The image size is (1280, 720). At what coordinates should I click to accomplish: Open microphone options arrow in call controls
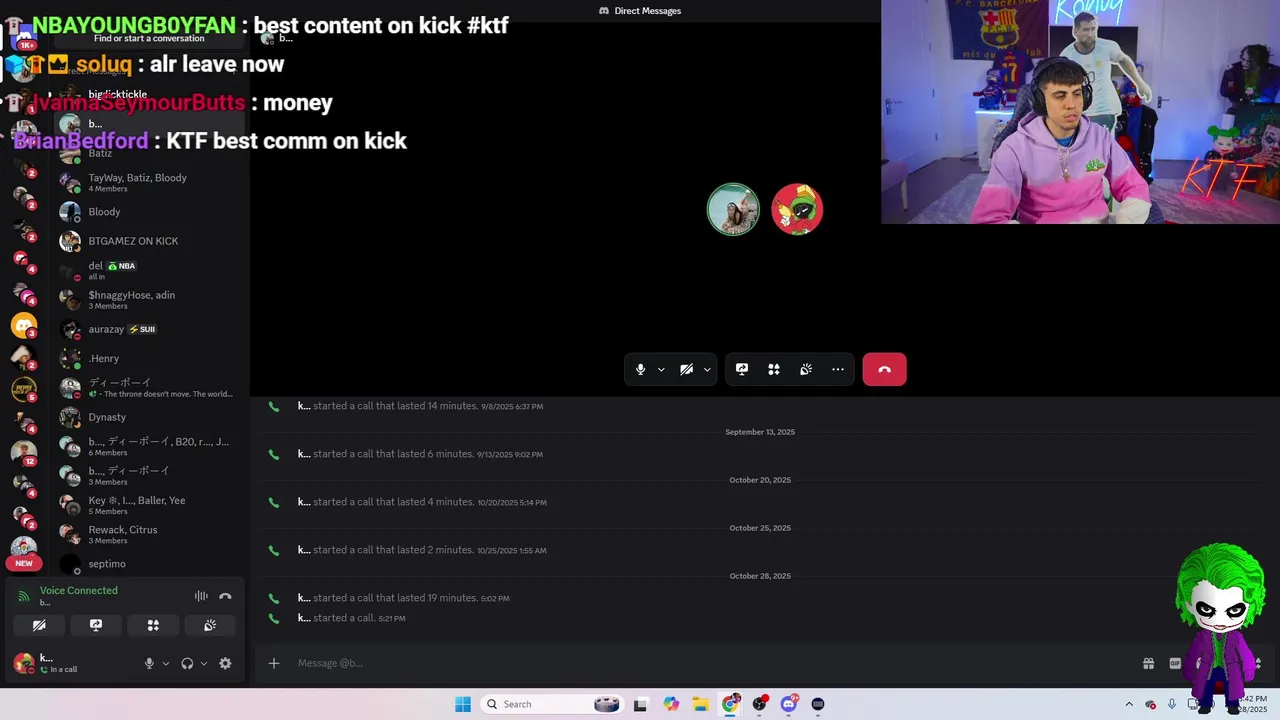(x=661, y=369)
